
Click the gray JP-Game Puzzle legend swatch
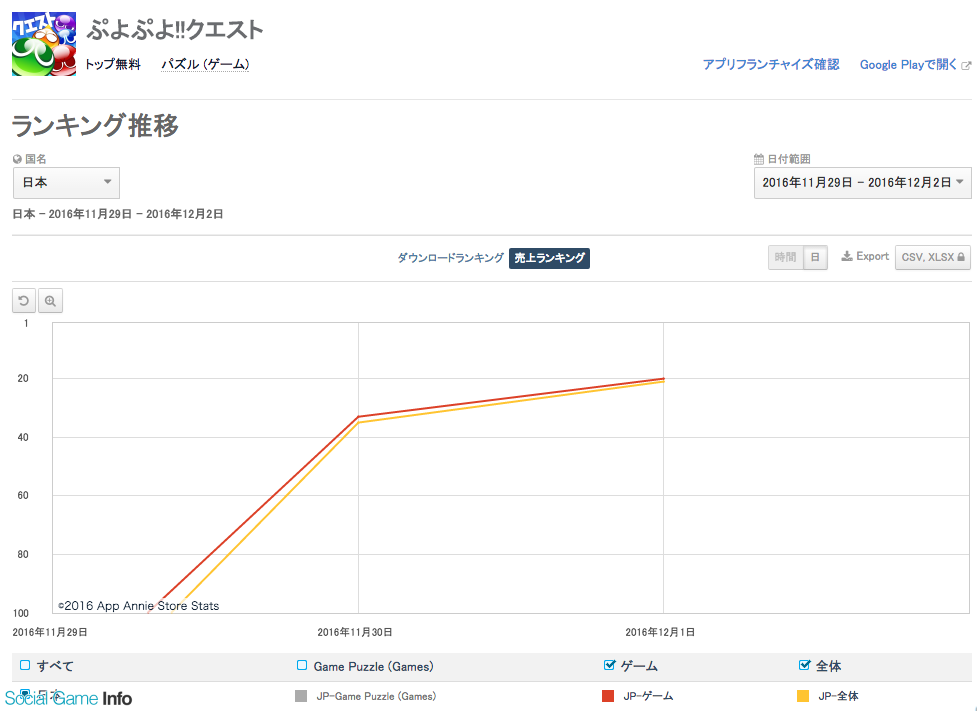301,696
